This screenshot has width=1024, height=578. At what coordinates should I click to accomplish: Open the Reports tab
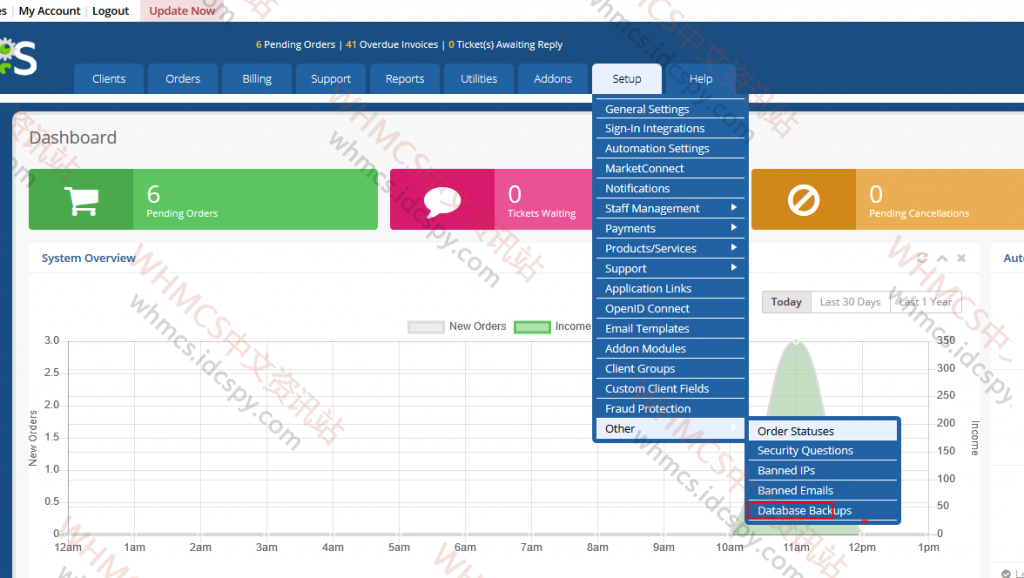tap(405, 79)
